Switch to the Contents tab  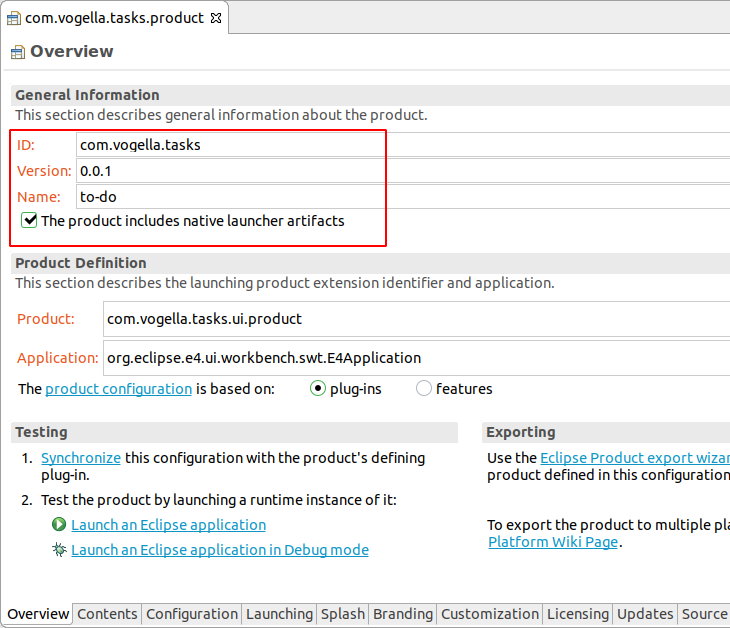[107, 614]
